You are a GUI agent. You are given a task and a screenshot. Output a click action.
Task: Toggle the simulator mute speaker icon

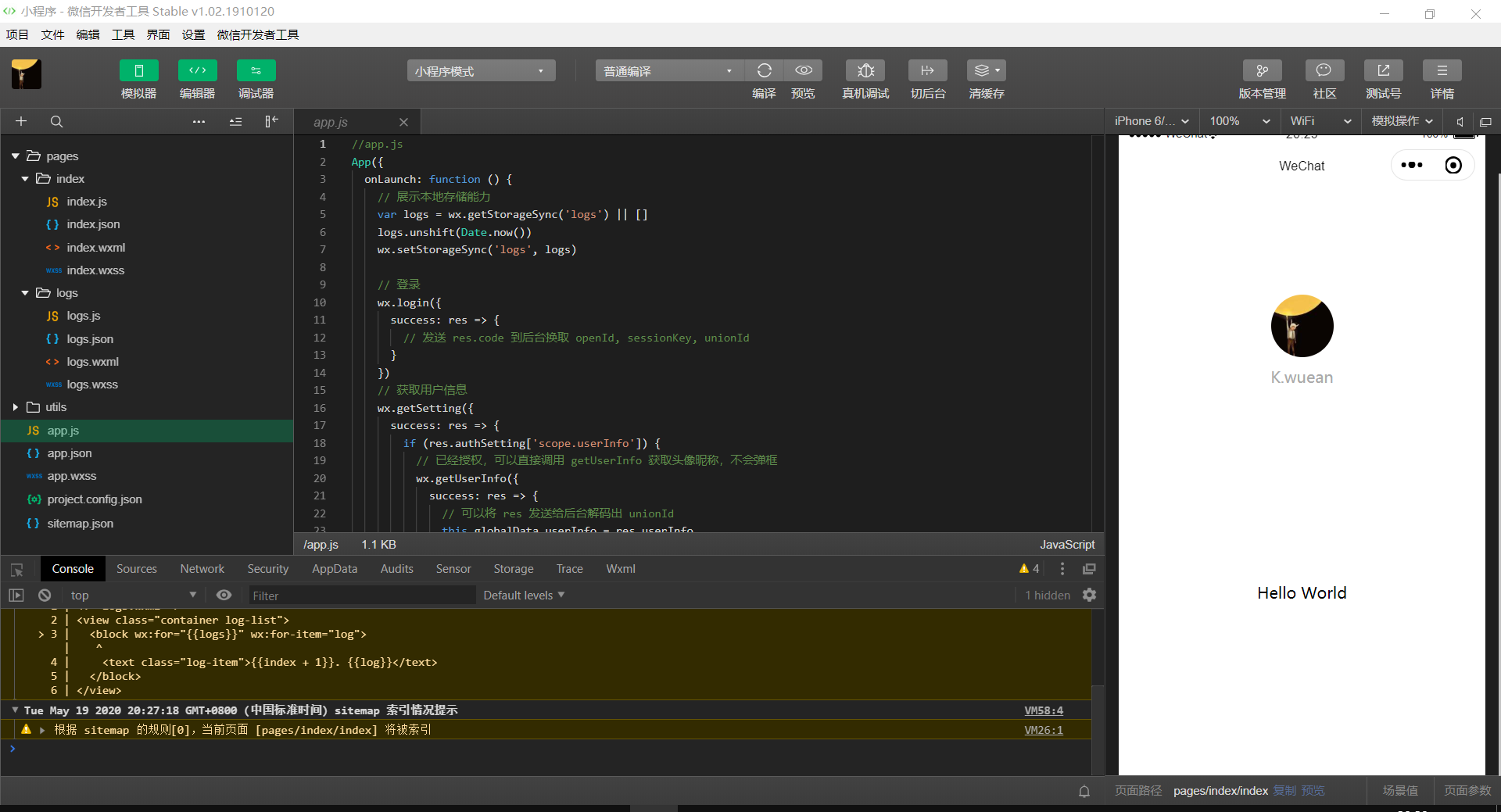1460,121
